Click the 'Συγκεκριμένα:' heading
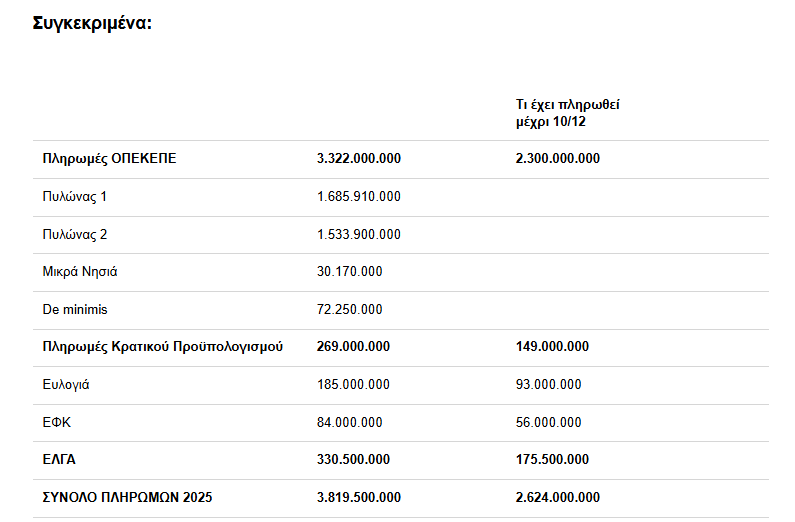Viewport: 795px width, 522px height. coord(92,23)
